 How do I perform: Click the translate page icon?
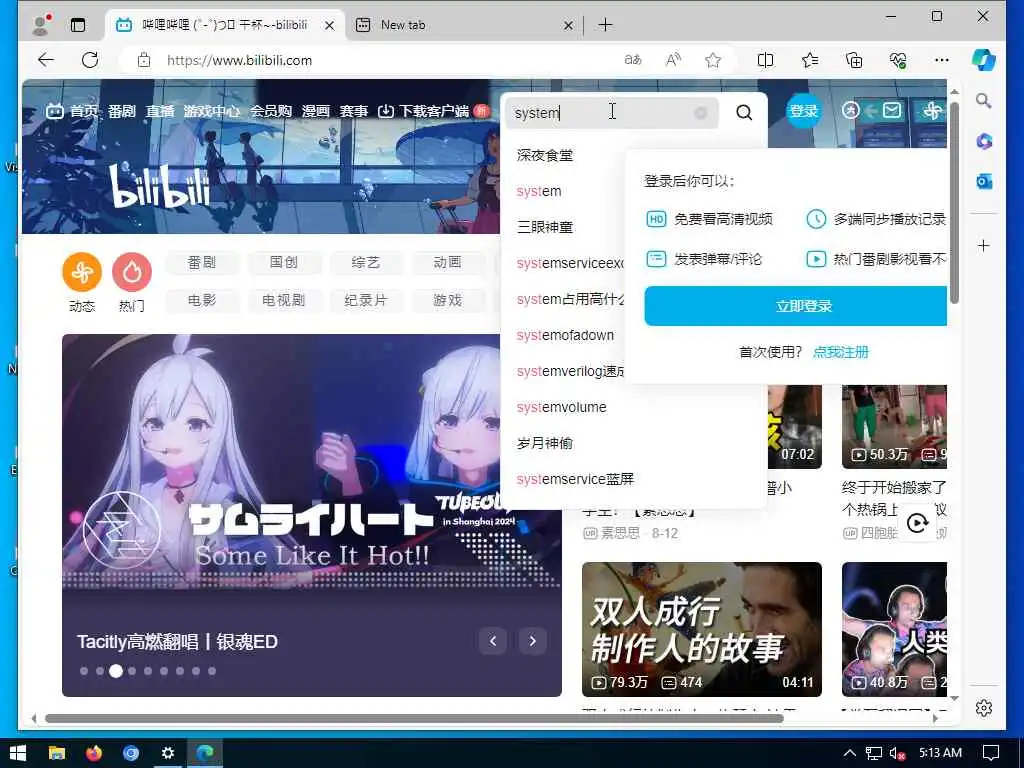(x=632, y=60)
